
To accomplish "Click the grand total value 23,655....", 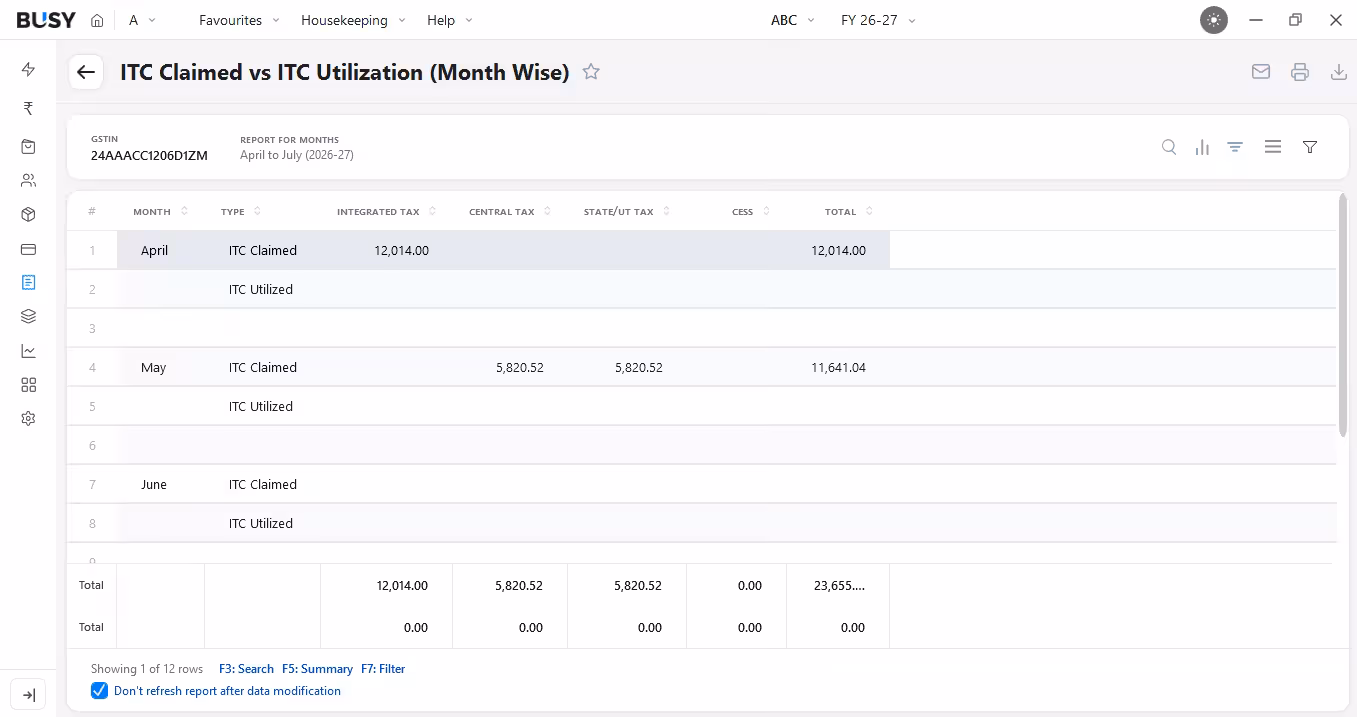I will click(839, 585).
